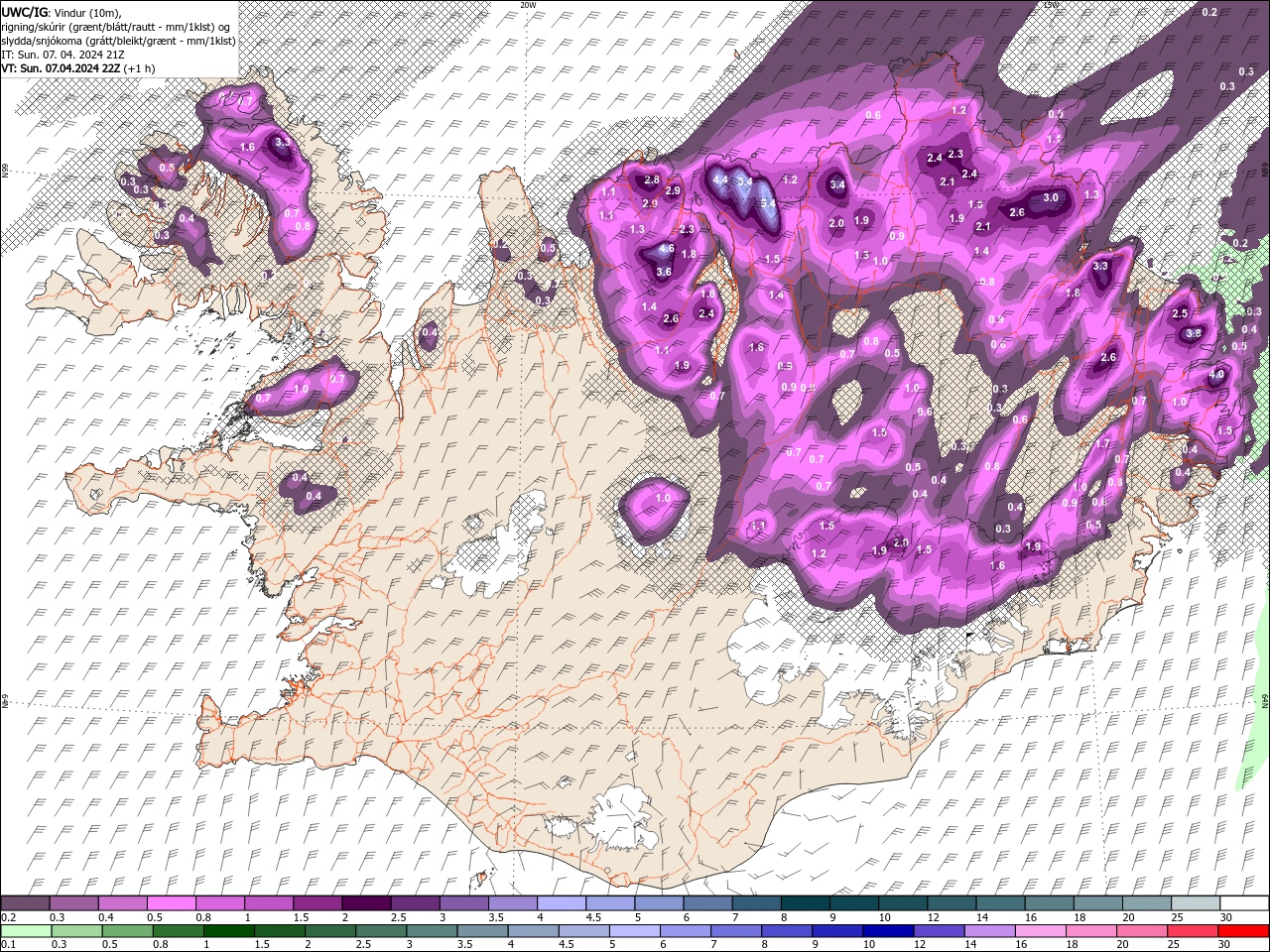Click the deep blue 10–12 rain legend swatch
This screenshot has height=952, width=1270.
889,931
